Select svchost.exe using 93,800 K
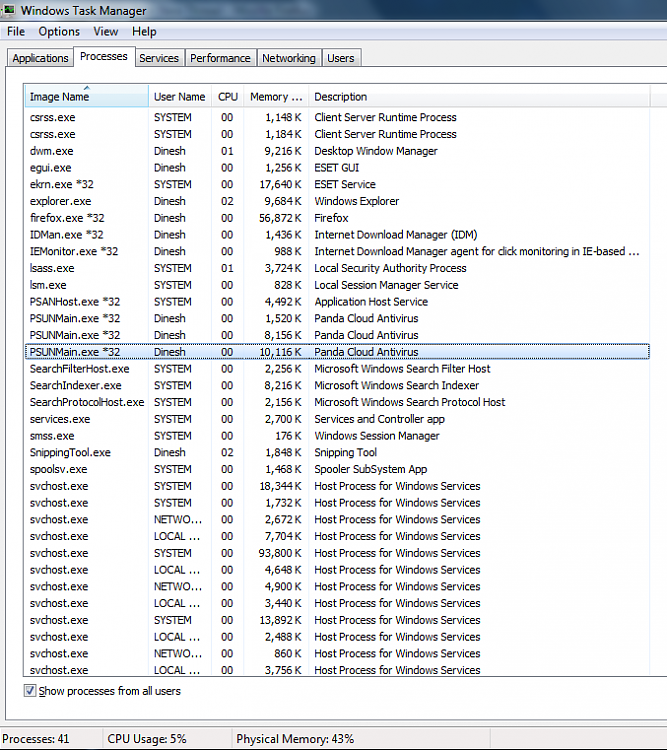This screenshot has height=750, width=667. (337, 553)
